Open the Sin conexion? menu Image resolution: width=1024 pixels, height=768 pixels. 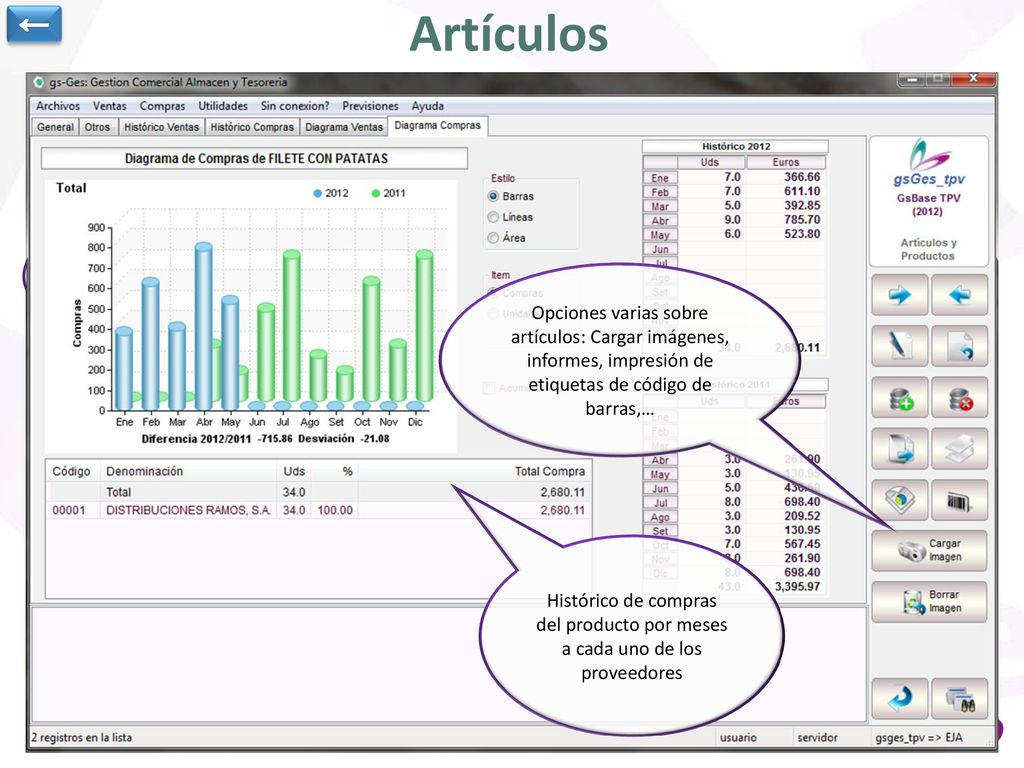pos(295,106)
